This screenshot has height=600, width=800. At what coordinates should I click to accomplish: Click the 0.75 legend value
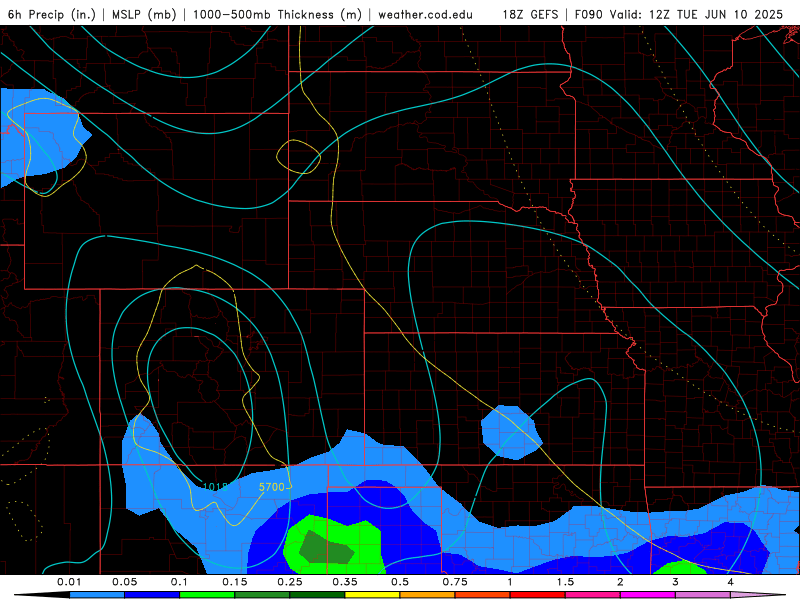(x=455, y=582)
